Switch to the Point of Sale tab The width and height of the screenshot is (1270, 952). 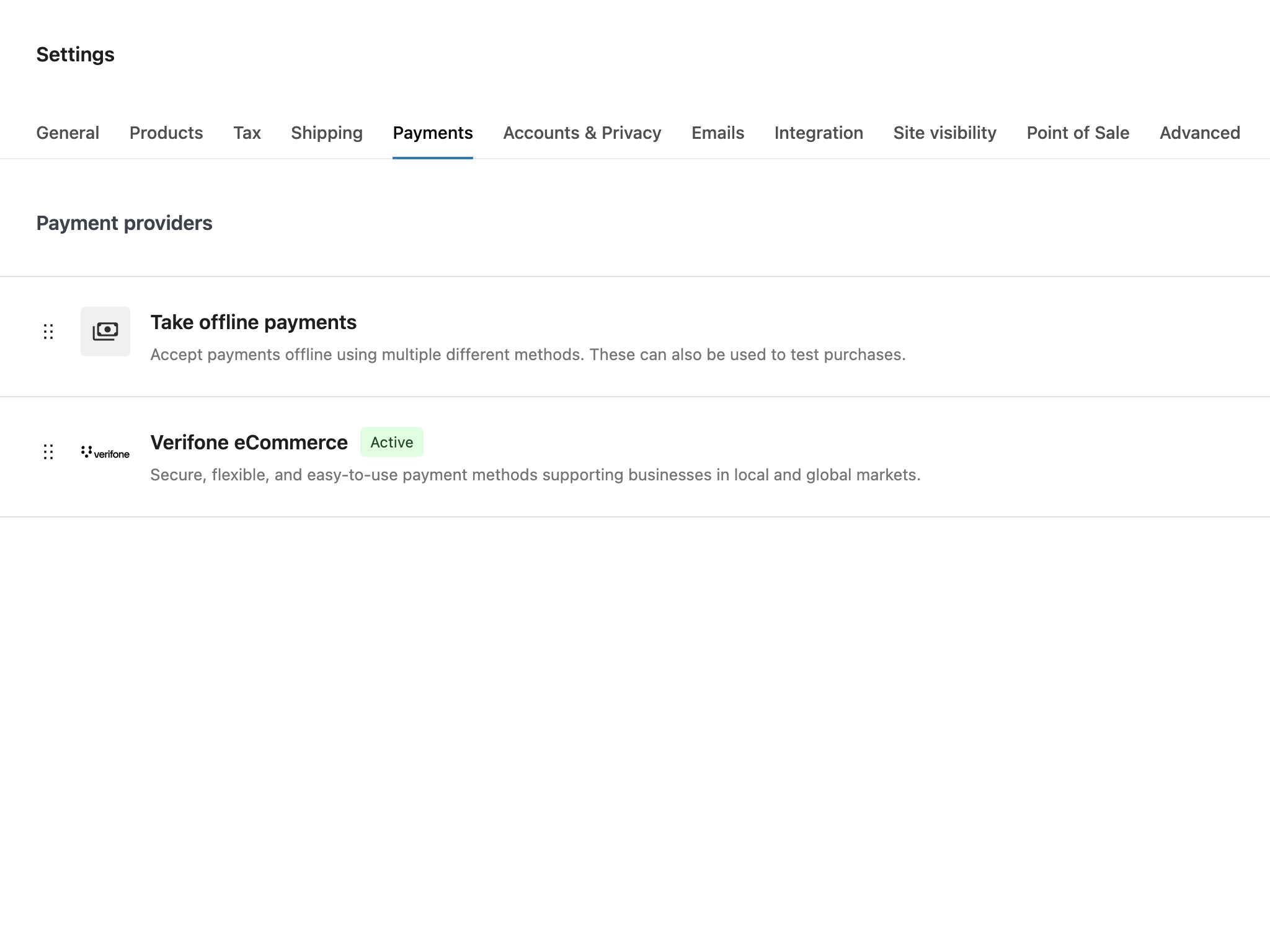click(1077, 133)
